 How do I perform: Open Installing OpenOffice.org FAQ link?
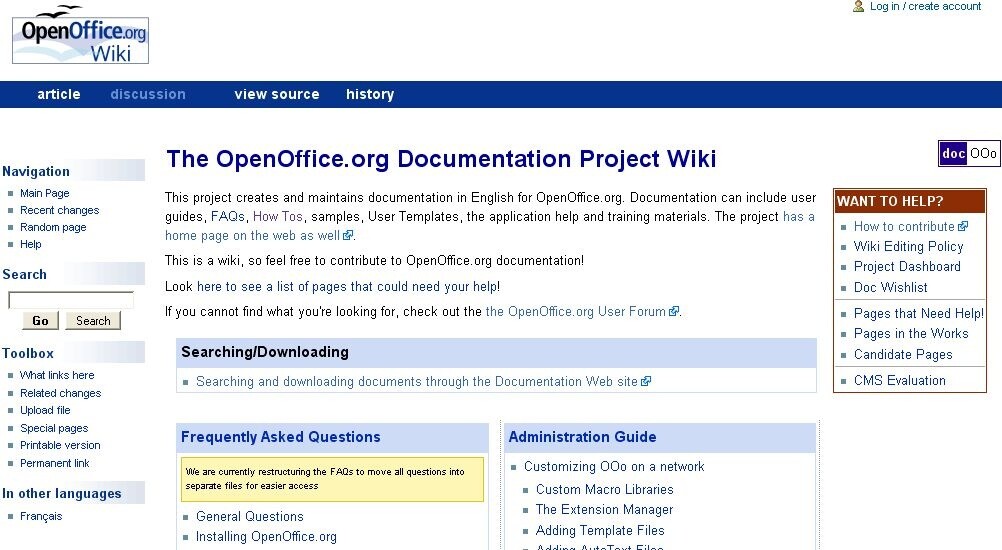(266, 537)
